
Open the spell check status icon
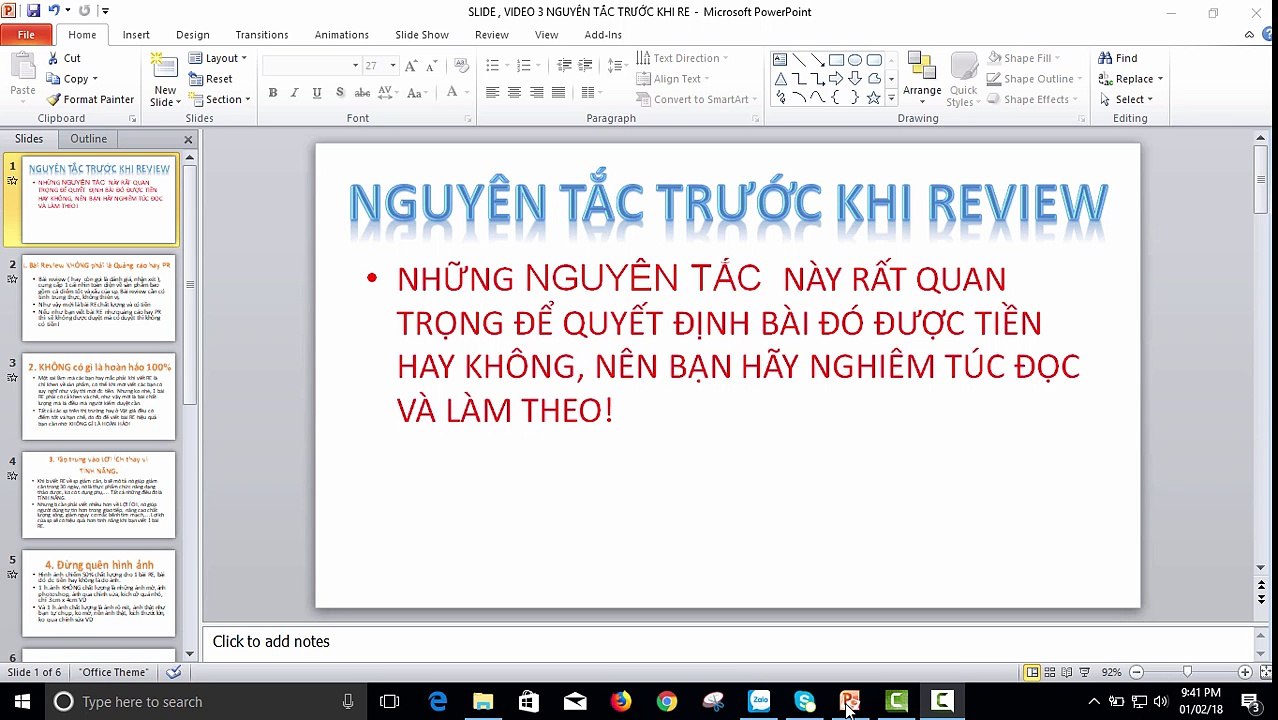pyautogui.click(x=174, y=672)
